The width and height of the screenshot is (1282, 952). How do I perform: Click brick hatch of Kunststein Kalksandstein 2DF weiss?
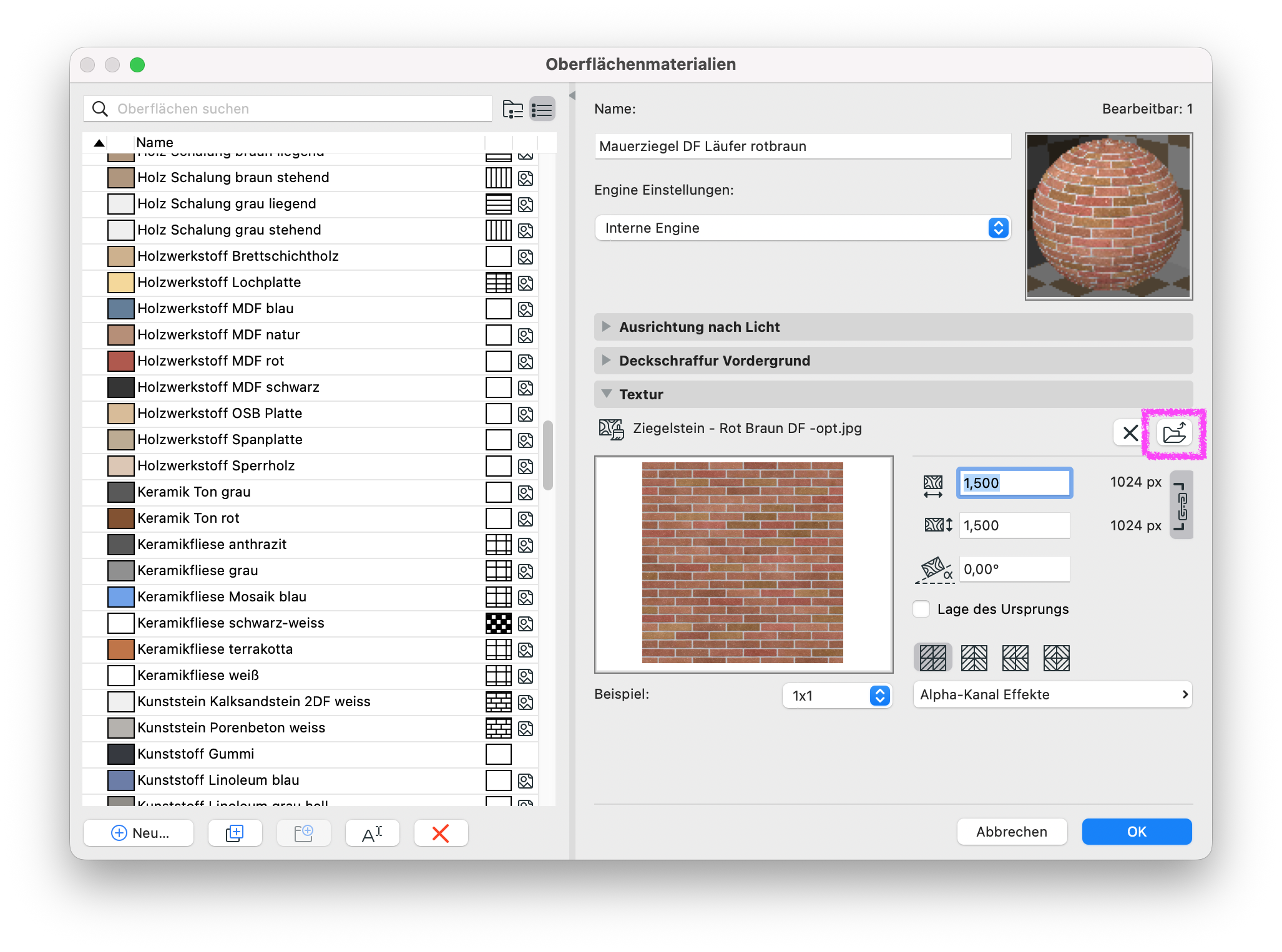(x=499, y=702)
